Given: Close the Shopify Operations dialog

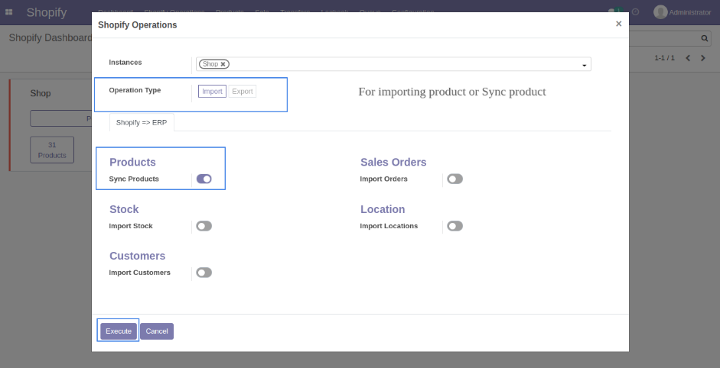Looking at the screenshot, I should pyautogui.click(x=619, y=24).
